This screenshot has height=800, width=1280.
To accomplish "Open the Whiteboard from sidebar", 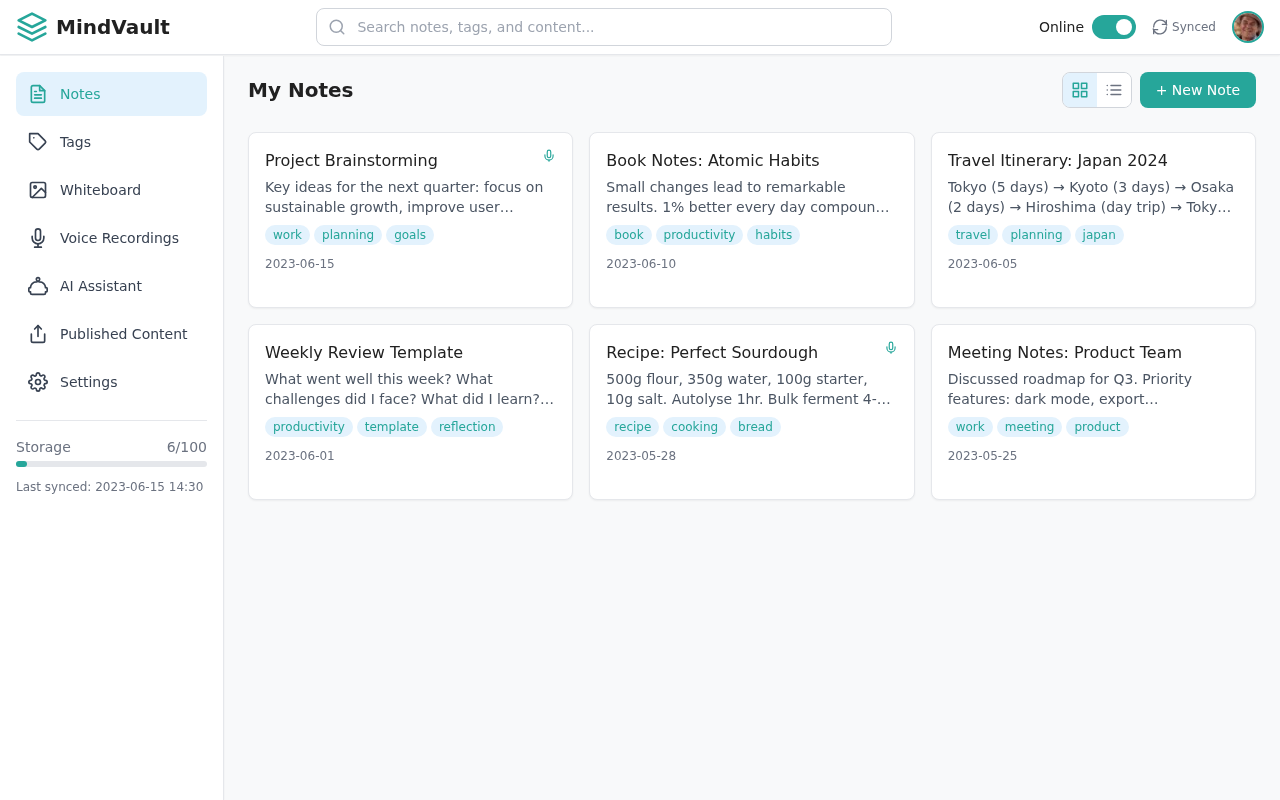I will click(100, 190).
